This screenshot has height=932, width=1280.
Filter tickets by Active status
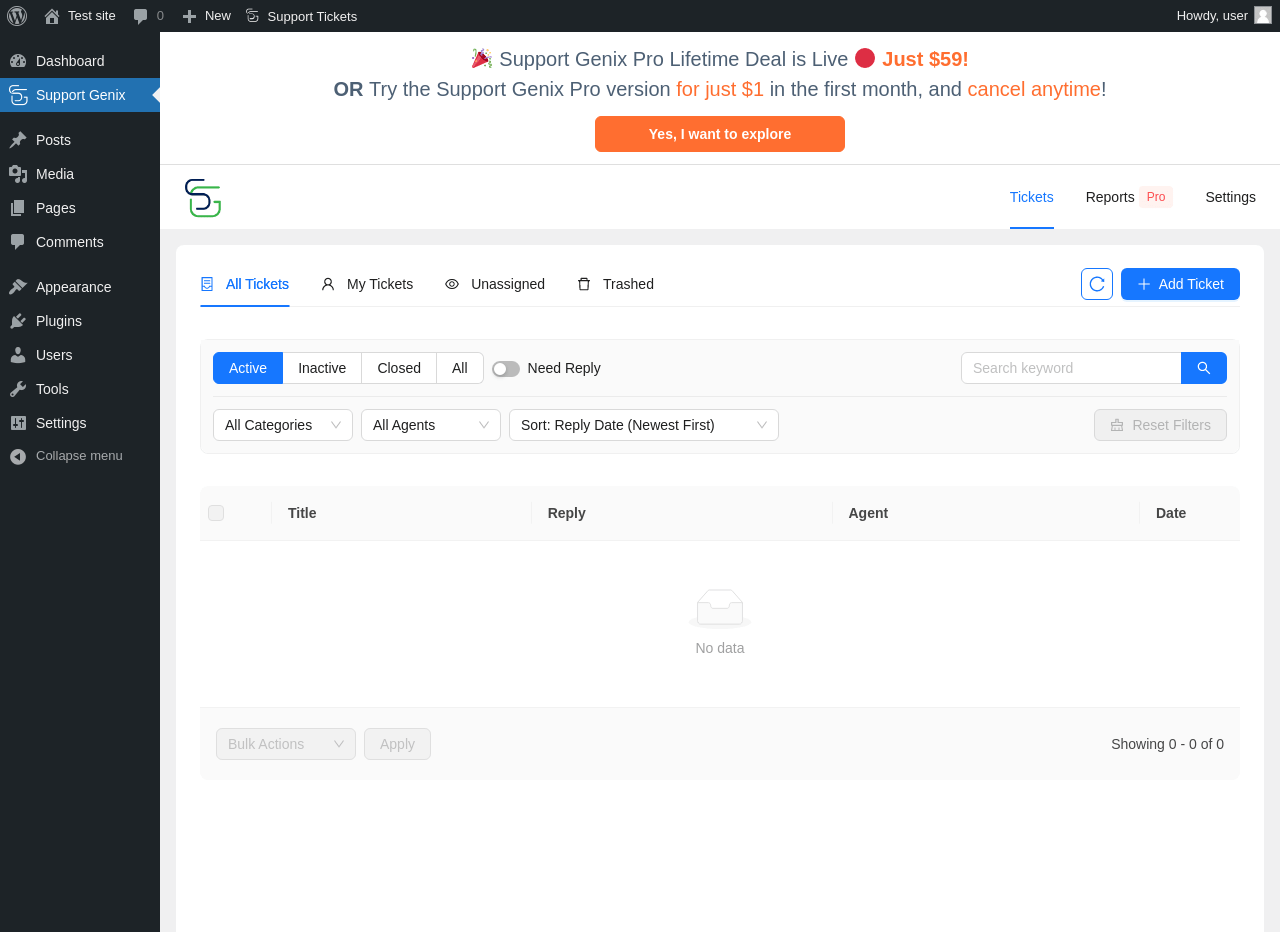248,368
